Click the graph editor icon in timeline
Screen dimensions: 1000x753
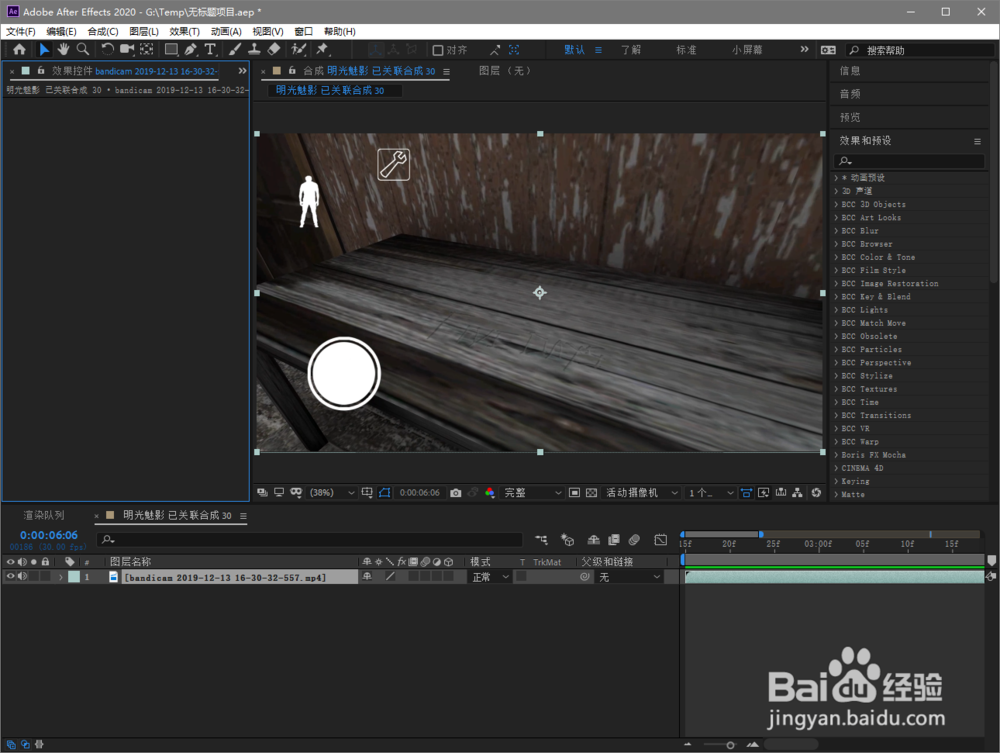point(661,540)
